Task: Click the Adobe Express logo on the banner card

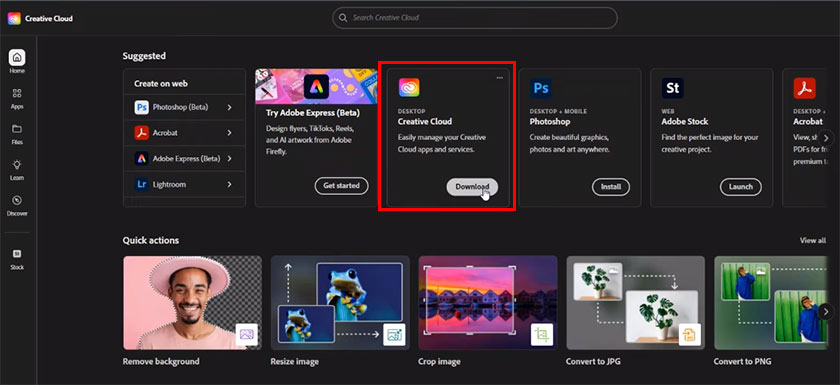Action: [x=316, y=86]
